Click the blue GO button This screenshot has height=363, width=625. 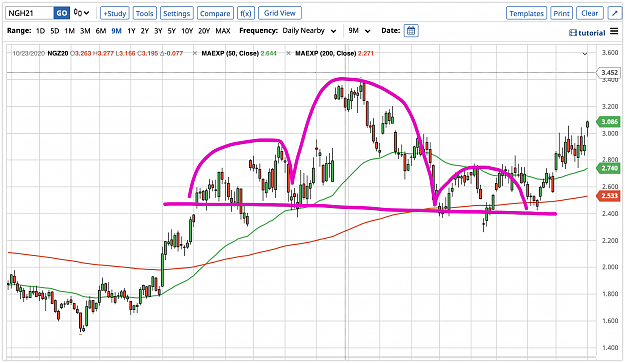pyautogui.click(x=62, y=13)
